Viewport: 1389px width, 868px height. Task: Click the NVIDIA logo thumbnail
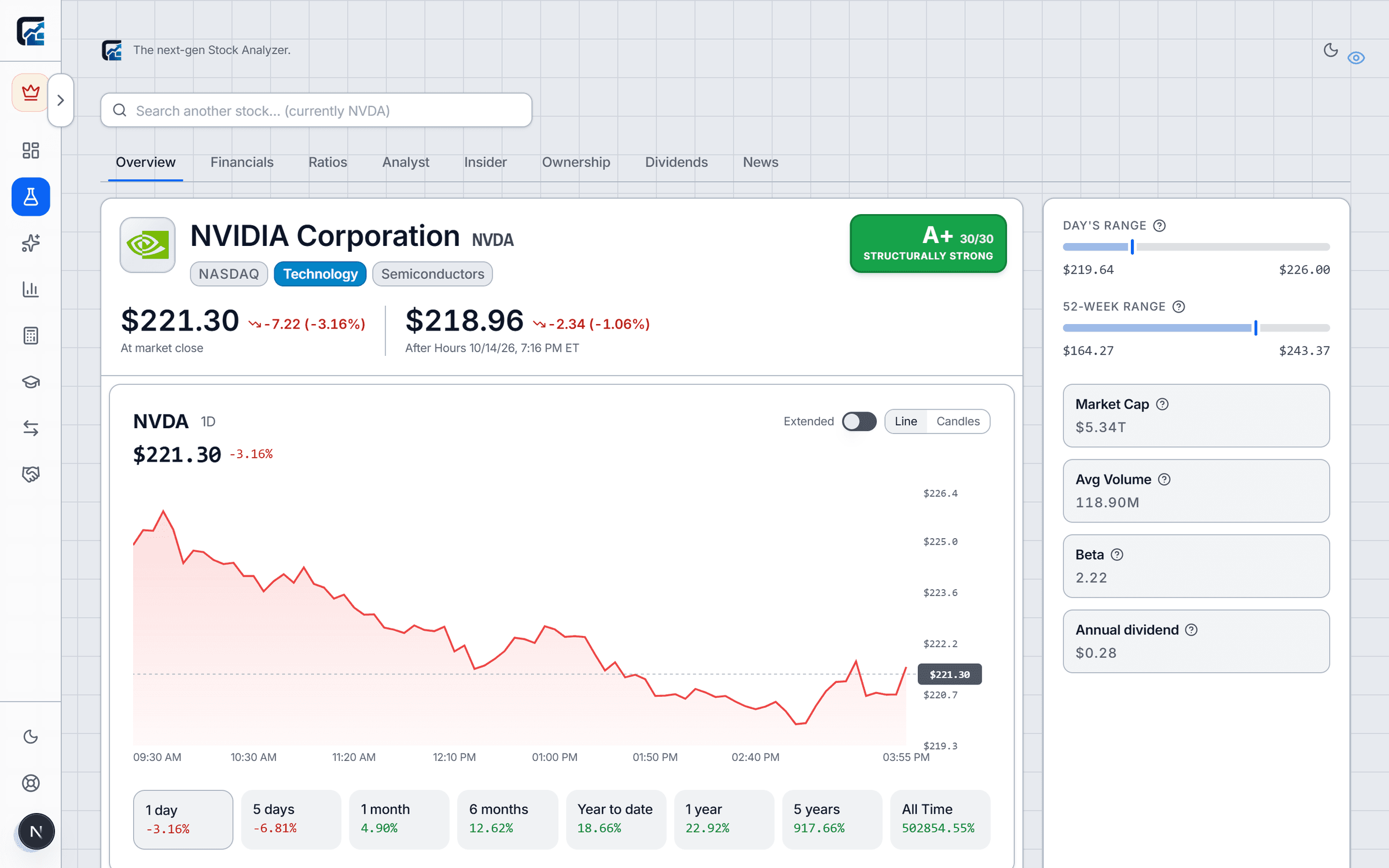[148, 245]
